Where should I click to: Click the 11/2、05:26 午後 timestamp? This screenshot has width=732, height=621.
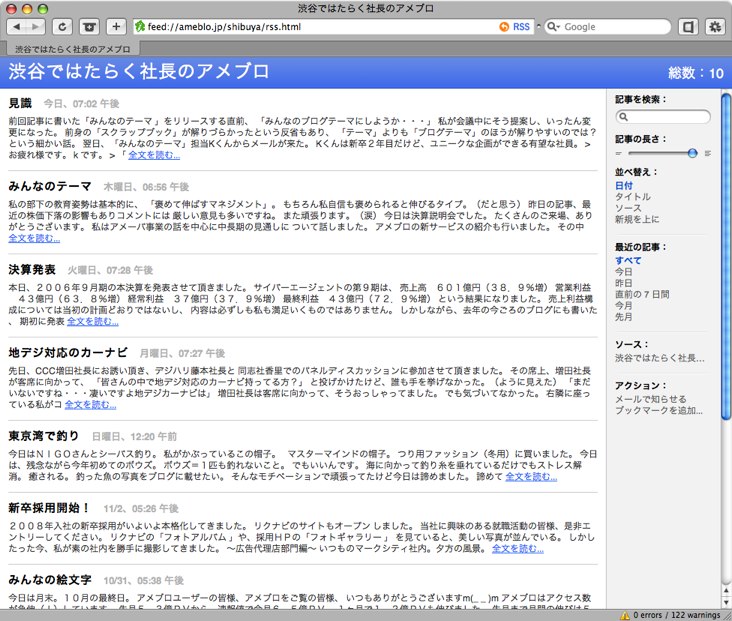pyautogui.click(x=141, y=508)
